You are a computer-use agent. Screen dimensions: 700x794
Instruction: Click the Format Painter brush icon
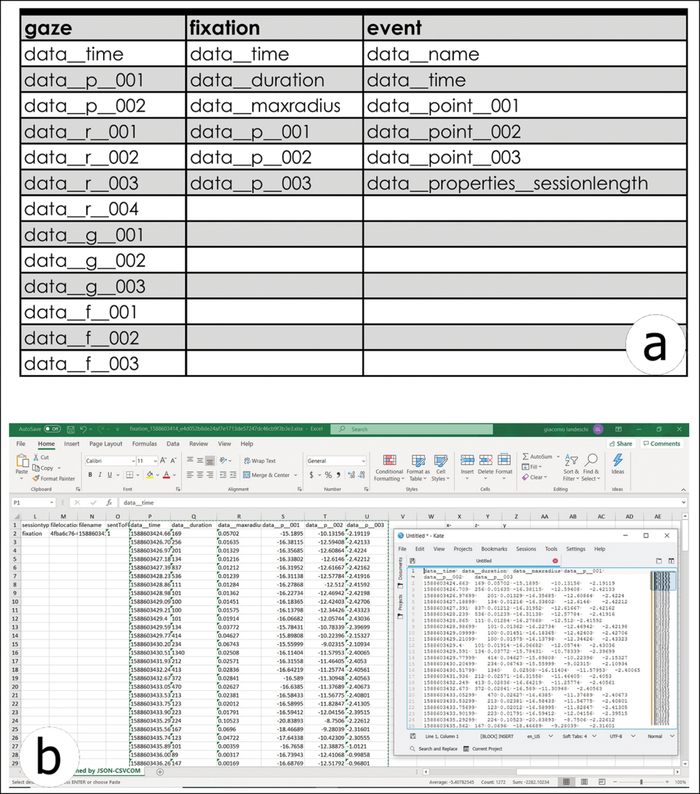click(36, 478)
